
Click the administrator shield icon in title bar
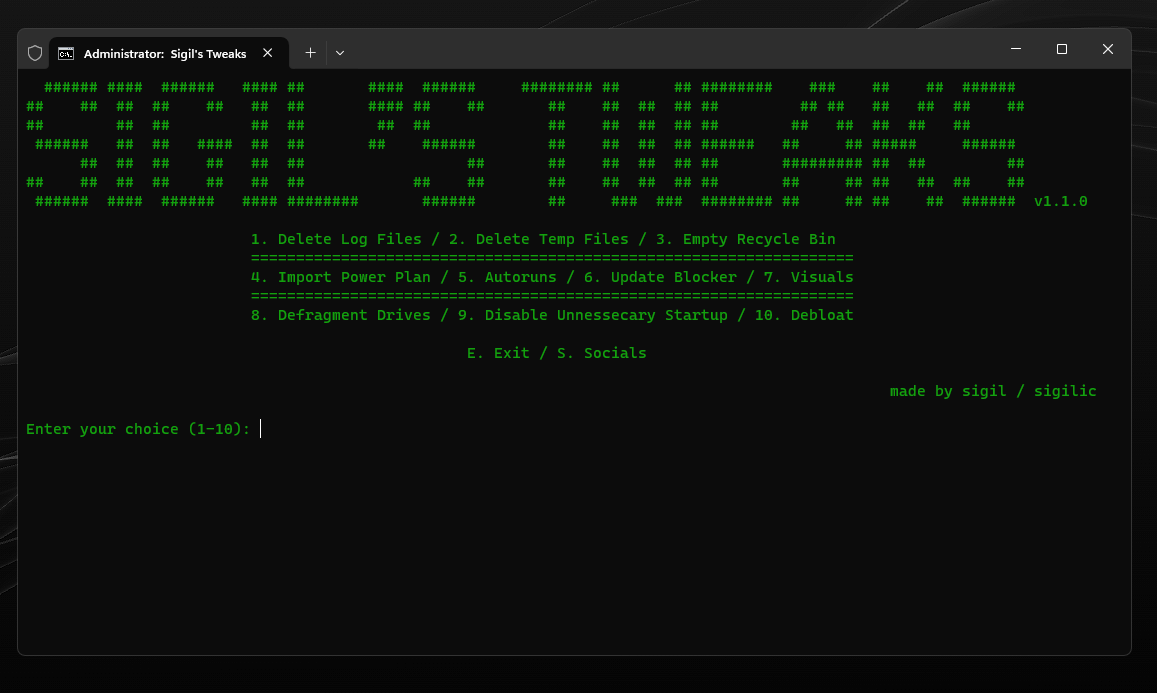tap(36, 52)
